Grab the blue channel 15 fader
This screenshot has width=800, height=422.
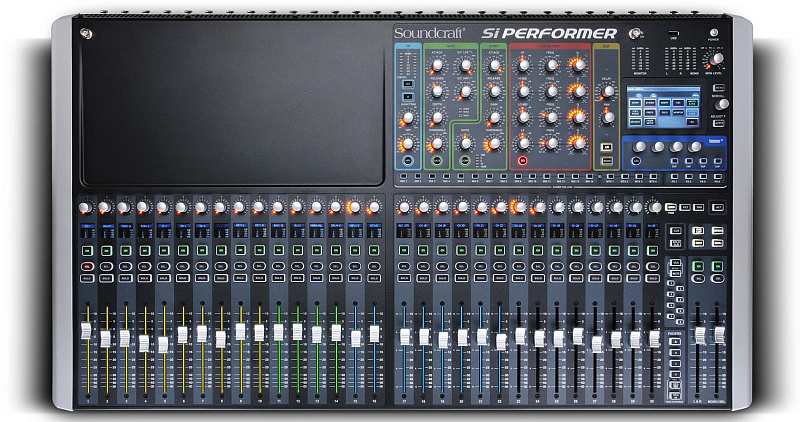356,338
